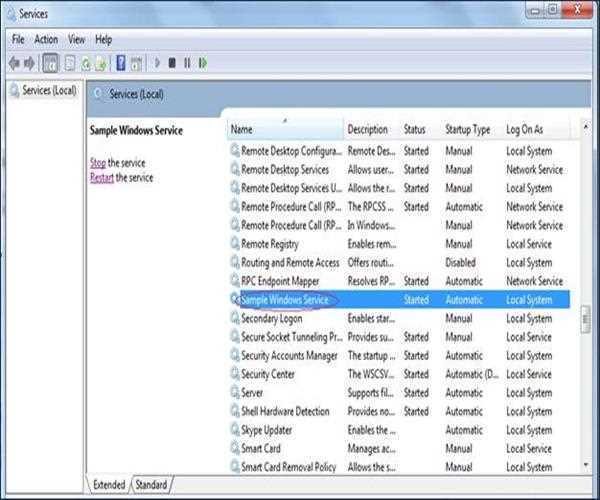Image resolution: width=600 pixels, height=500 pixels.
Task: Select the Remote Desktop Services U... row
Action: click(399, 188)
